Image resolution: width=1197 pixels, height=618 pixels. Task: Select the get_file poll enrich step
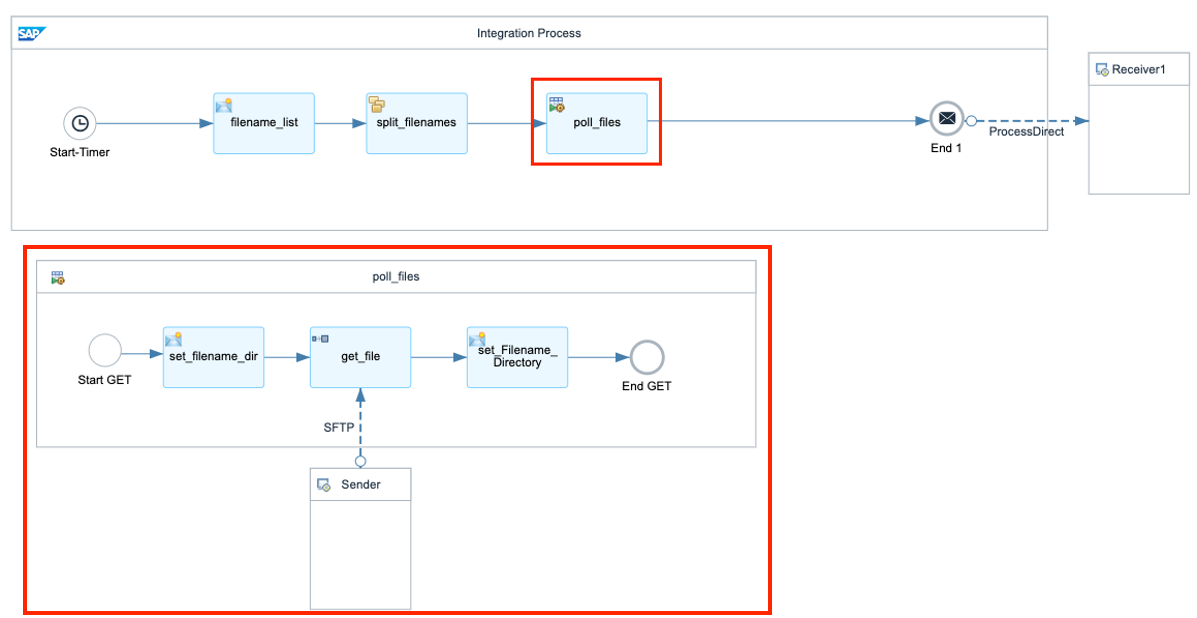point(360,357)
